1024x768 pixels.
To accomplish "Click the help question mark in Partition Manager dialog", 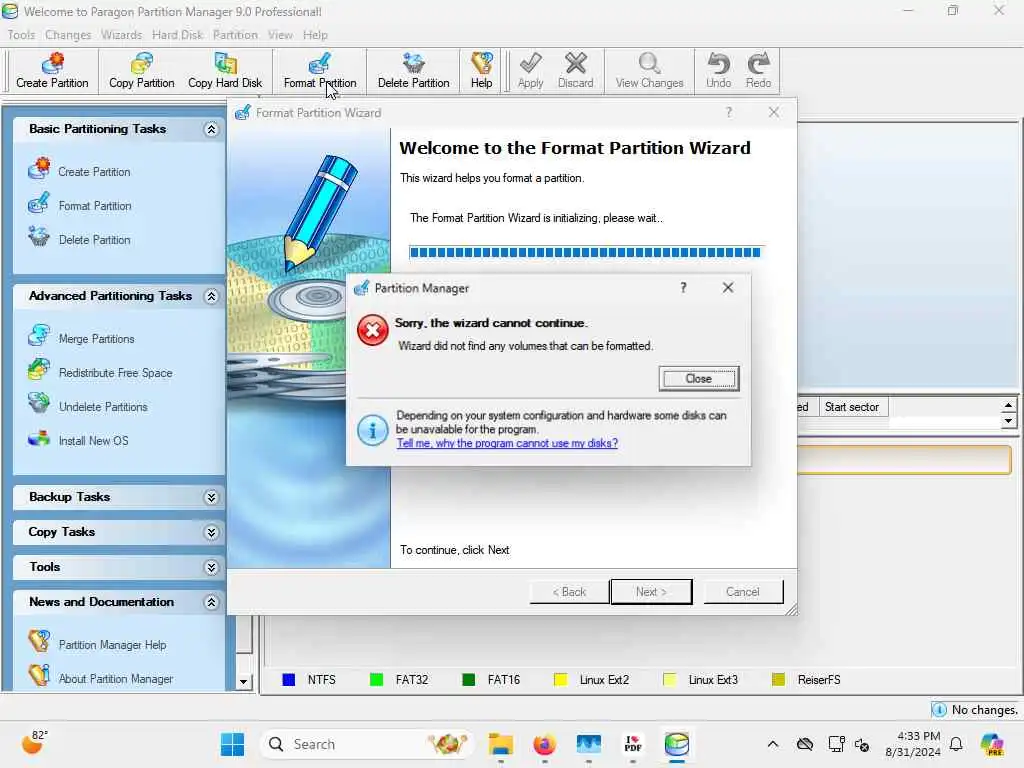I will 683,287.
